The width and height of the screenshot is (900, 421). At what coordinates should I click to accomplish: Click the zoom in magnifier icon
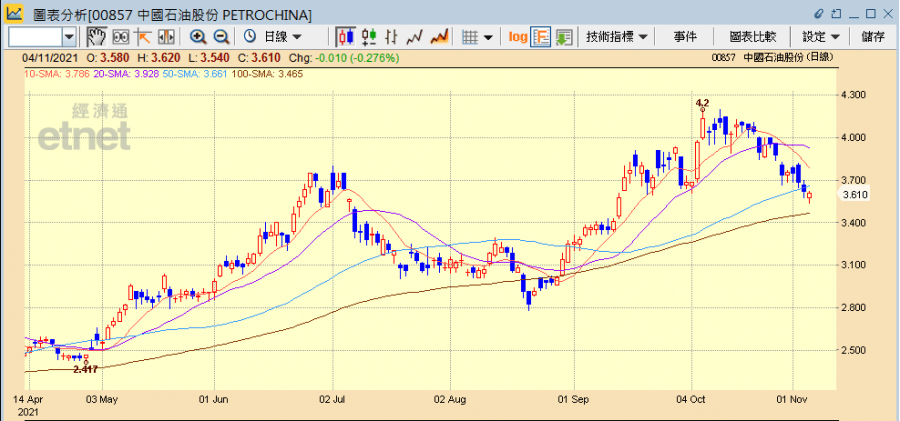pyautogui.click(x=198, y=37)
